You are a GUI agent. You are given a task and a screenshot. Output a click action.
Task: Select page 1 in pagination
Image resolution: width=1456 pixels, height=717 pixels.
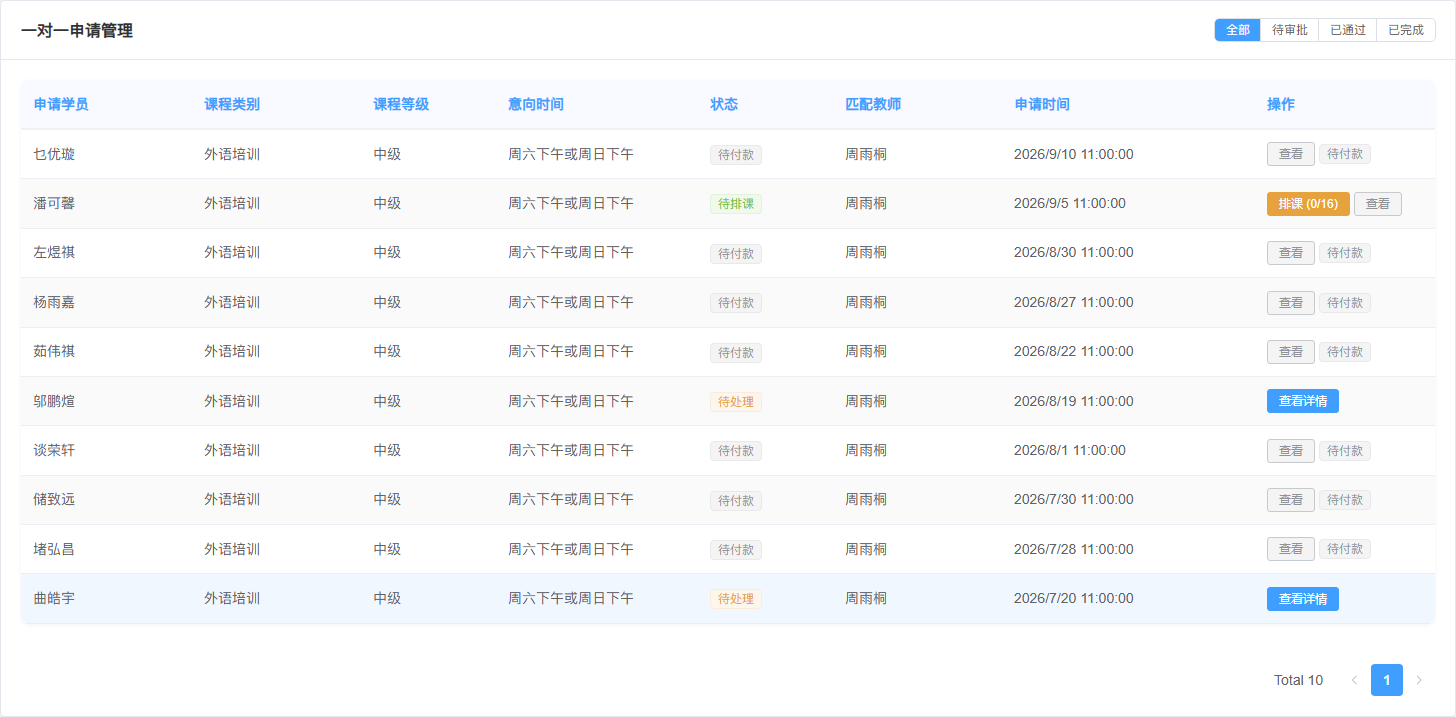coord(1386,680)
